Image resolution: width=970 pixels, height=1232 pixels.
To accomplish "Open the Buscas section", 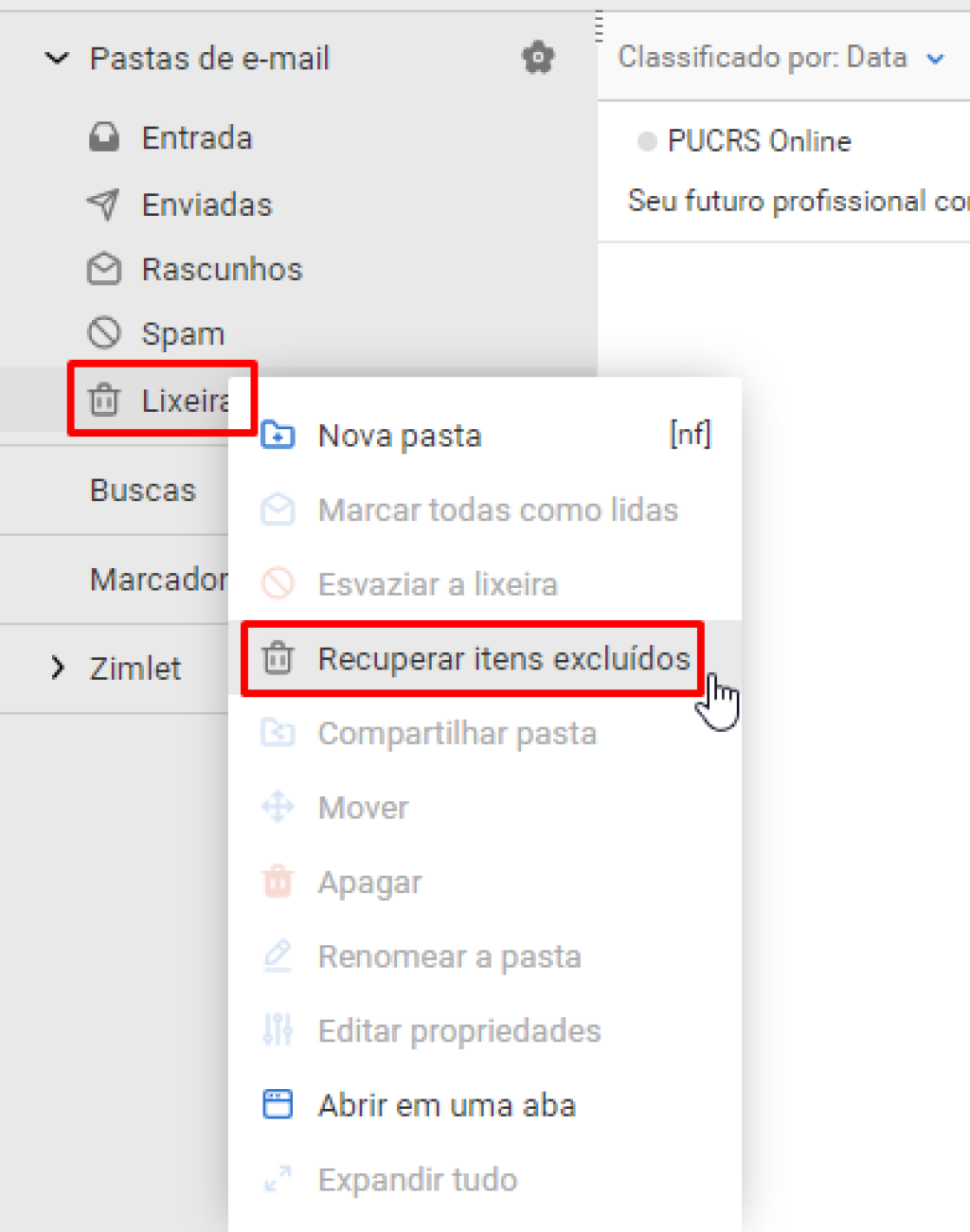I will pyautogui.click(x=142, y=490).
